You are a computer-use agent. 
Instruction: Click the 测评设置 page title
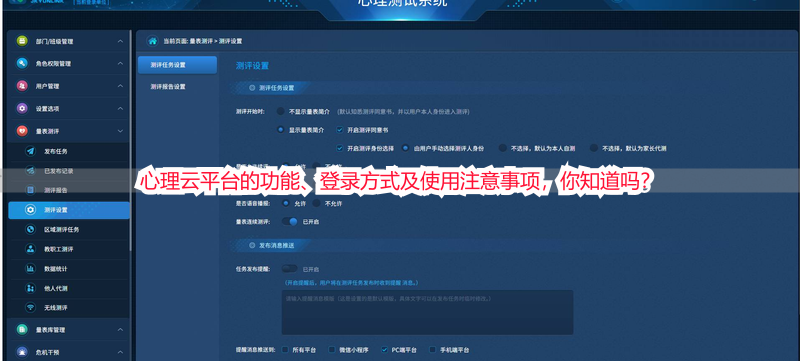coord(252,66)
